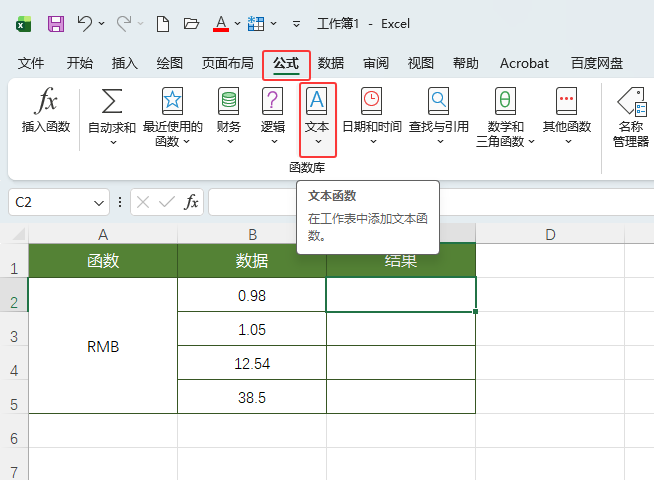The height and width of the screenshot is (480, 654).
Task: Click the select-all corner triangle
Action: 19,234
